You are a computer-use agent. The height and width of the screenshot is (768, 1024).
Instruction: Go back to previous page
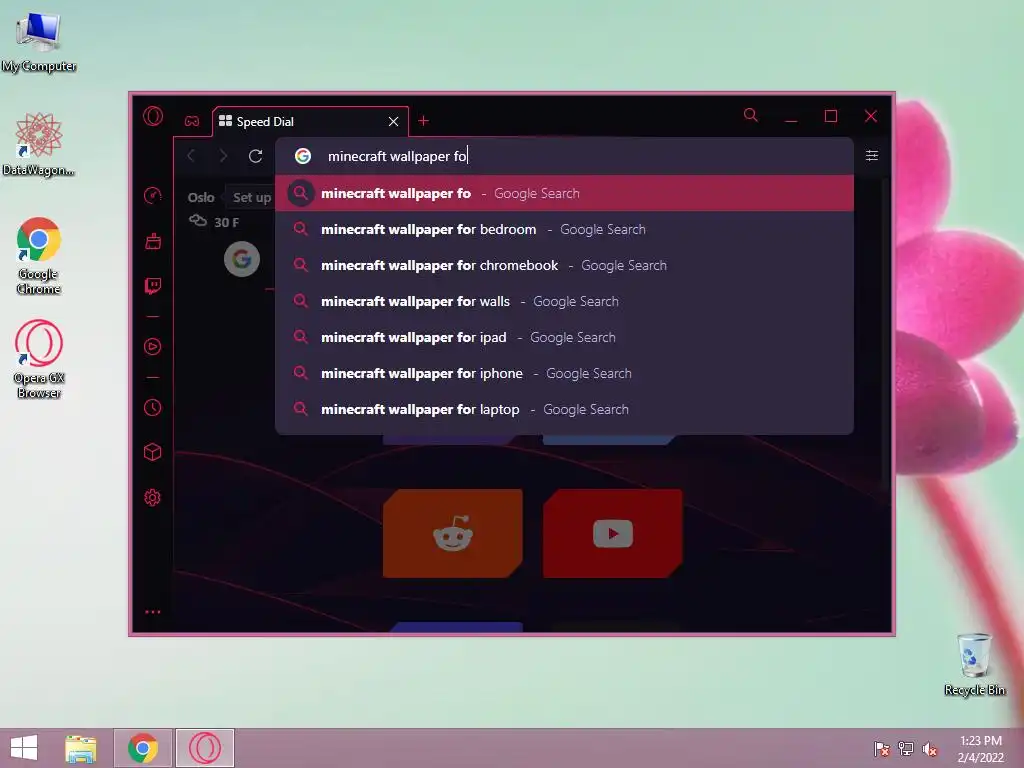pyautogui.click(x=191, y=156)
